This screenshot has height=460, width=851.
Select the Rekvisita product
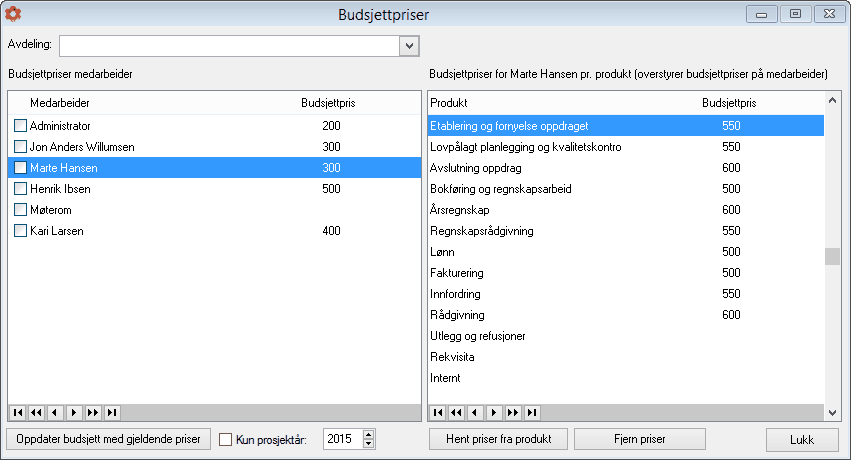click(452, 357)
